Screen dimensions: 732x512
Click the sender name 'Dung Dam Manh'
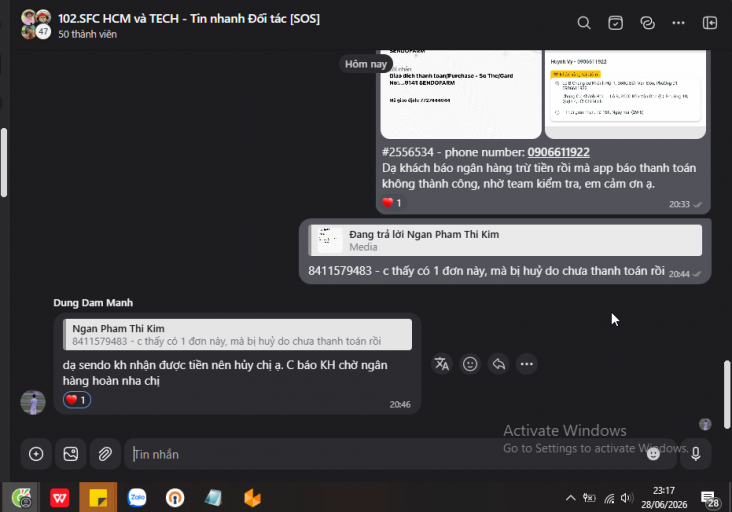click(93, 303)
